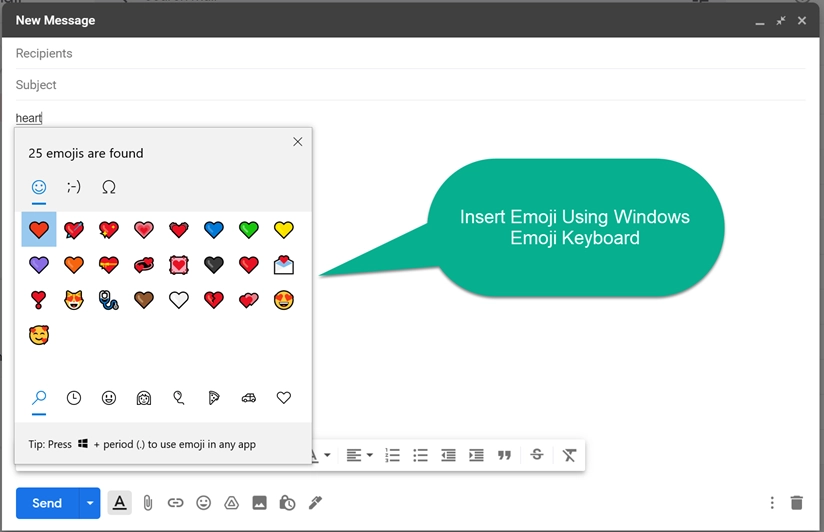The height and width of the screenshot is (532, 824).
Task: Open transportation and places car category
Action: pyautogui.click(x=249, y=398)
